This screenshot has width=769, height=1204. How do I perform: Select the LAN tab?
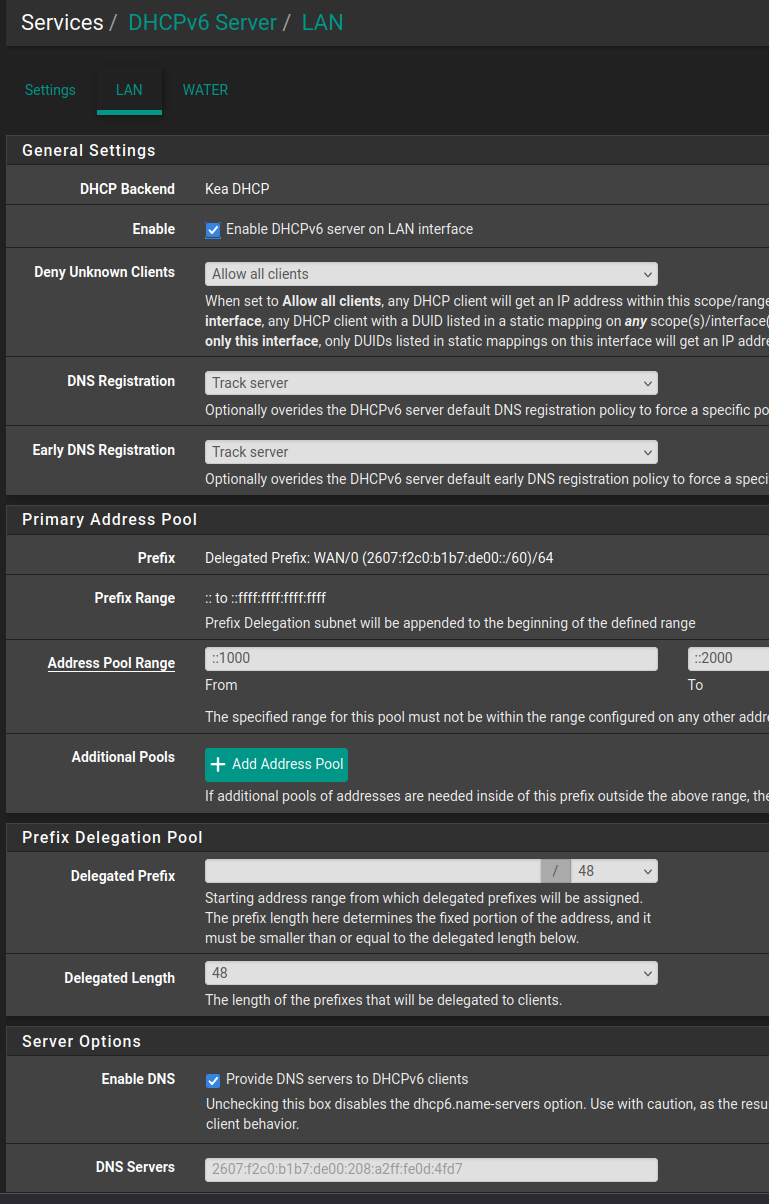(x=129, y=90)
